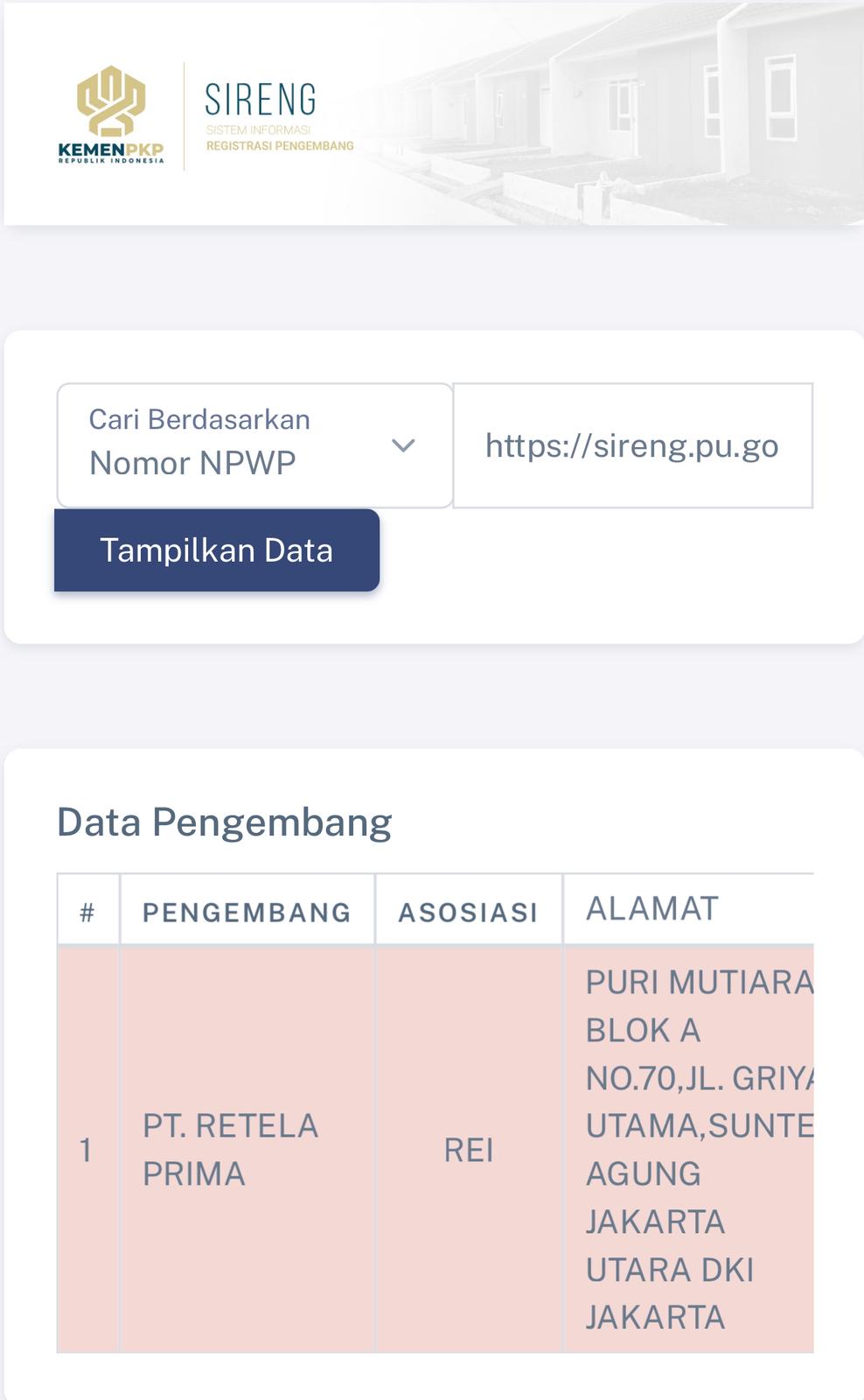Click the KemenPKP emblem logo
864x1400 pixels.
111,101
